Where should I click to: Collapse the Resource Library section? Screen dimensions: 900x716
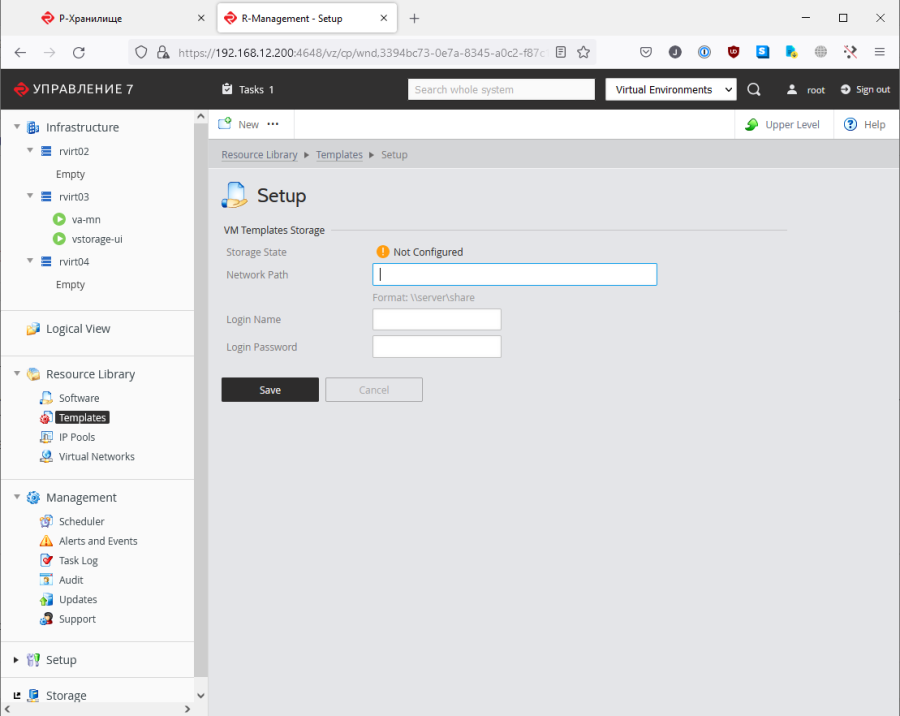click(x=17, y=374)
